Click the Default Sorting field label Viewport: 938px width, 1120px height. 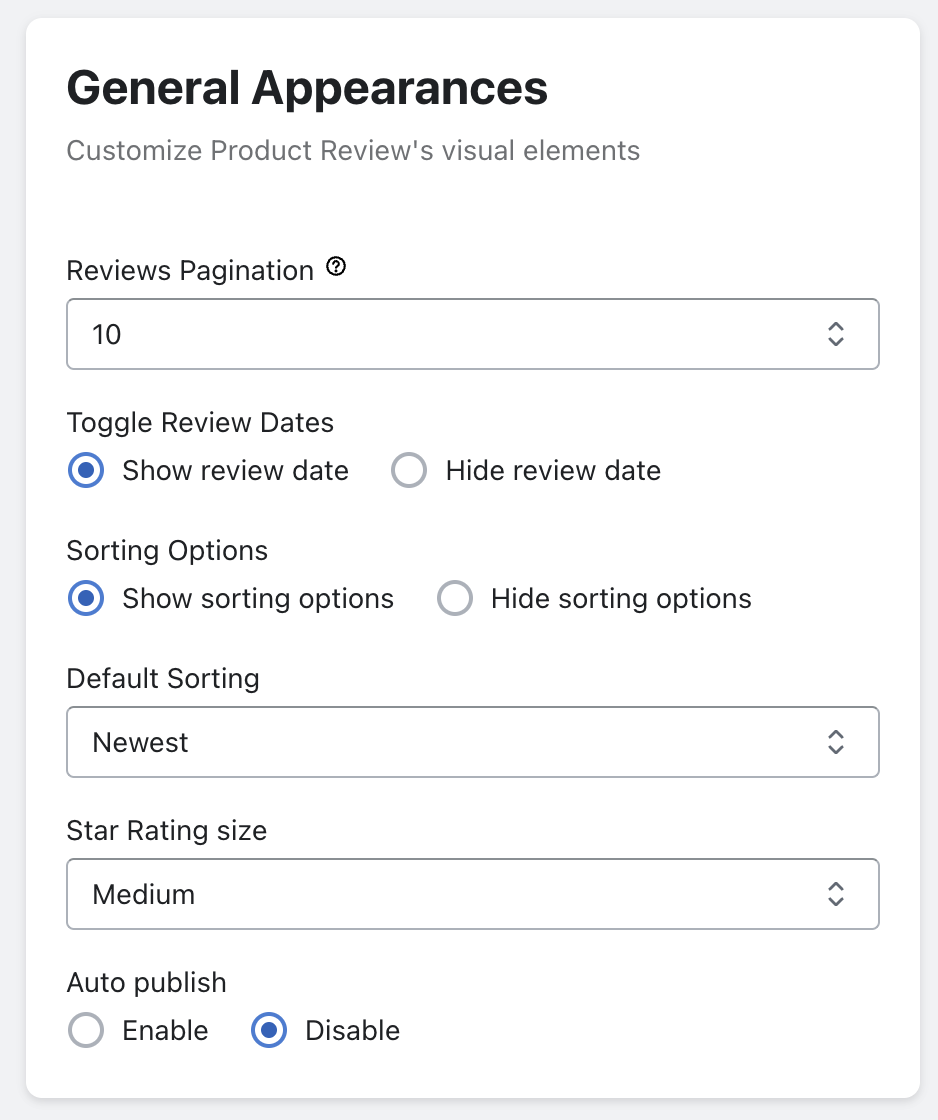click(163, 678)
